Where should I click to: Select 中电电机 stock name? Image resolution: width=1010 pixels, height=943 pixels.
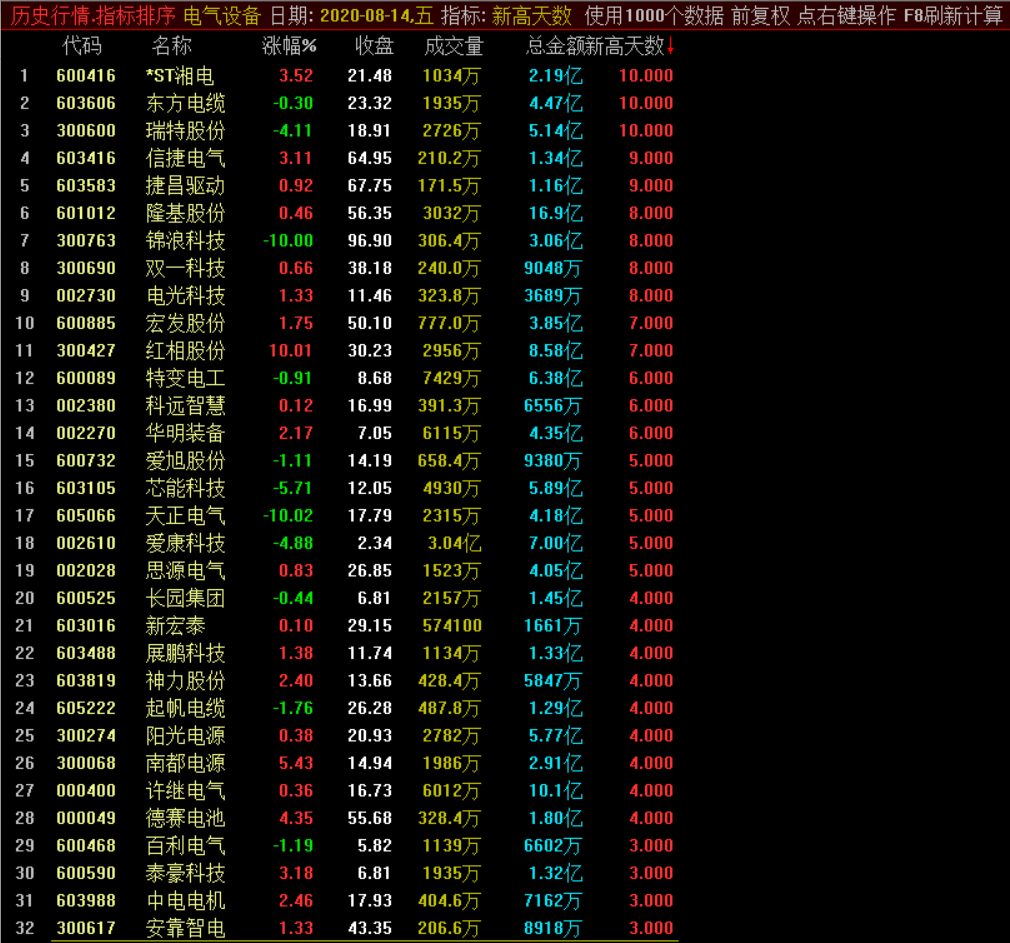pos(186,901)
